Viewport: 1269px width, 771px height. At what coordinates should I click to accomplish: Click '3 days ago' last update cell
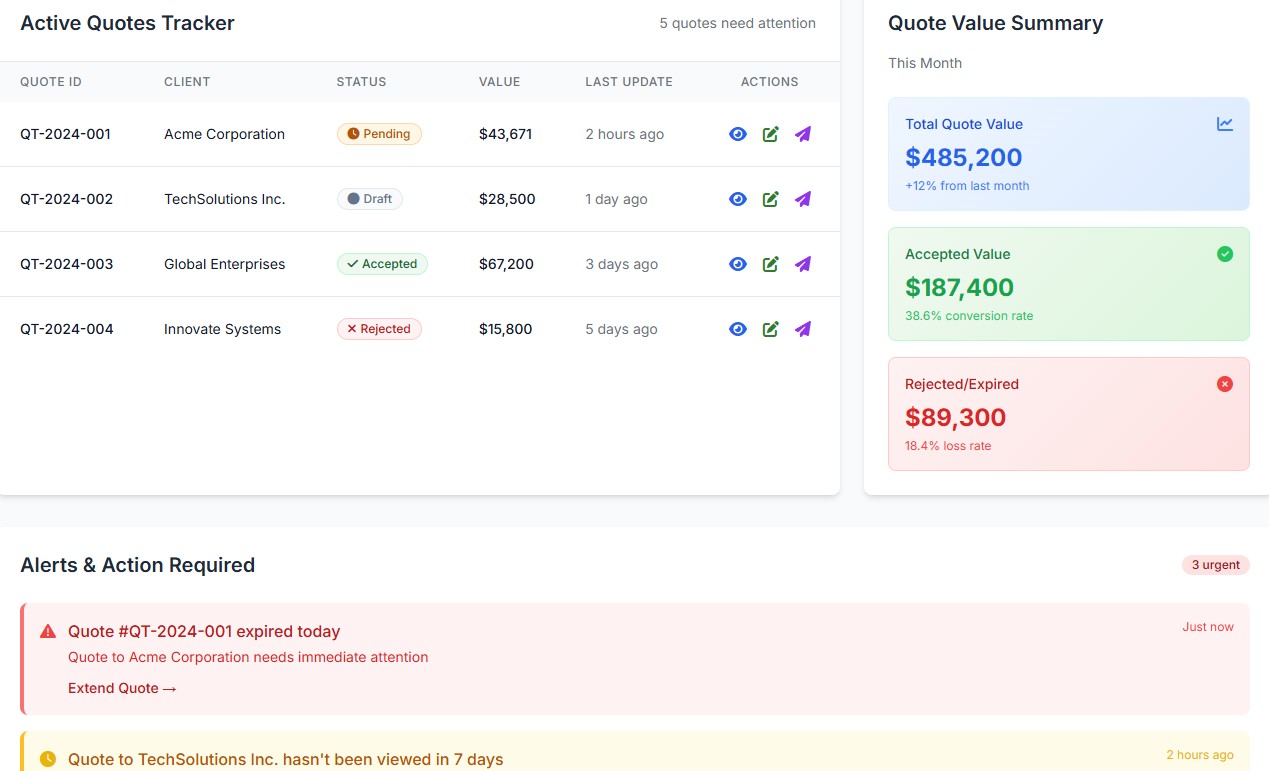[622, 264]
